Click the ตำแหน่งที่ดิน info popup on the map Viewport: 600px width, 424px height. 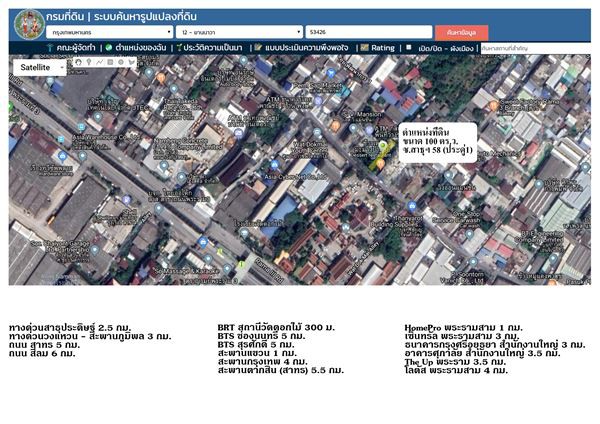click(x=438, y=141)
